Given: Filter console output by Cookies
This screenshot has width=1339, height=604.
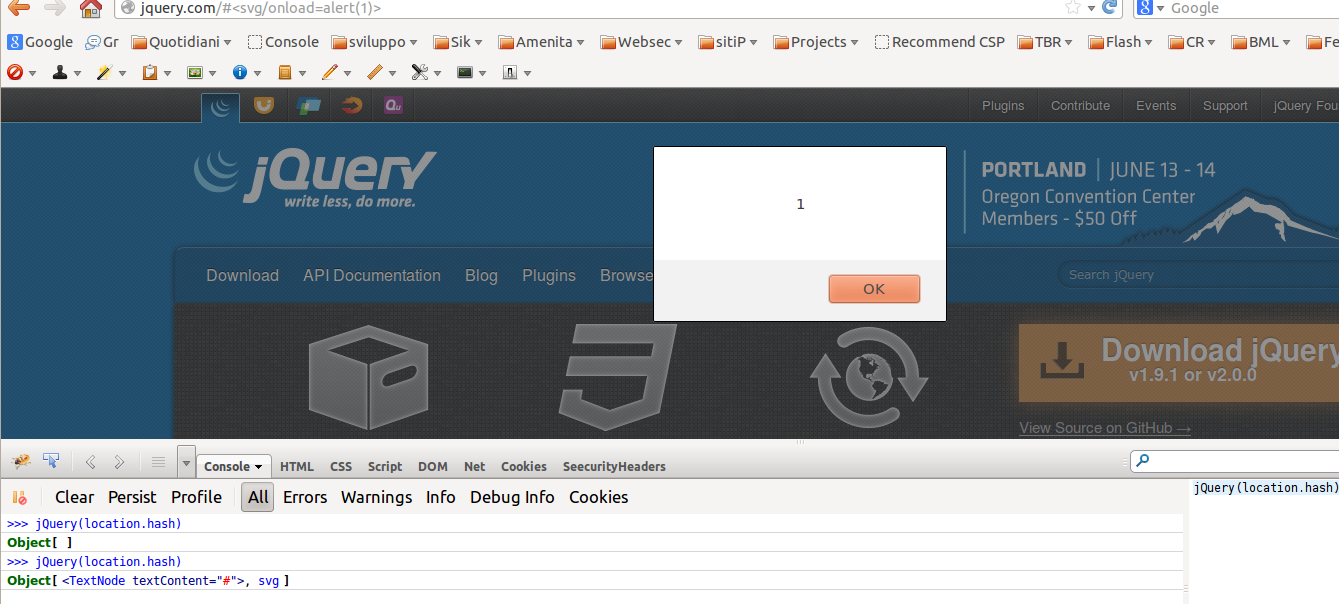Looking at the screenshot, I should [599, 497].
